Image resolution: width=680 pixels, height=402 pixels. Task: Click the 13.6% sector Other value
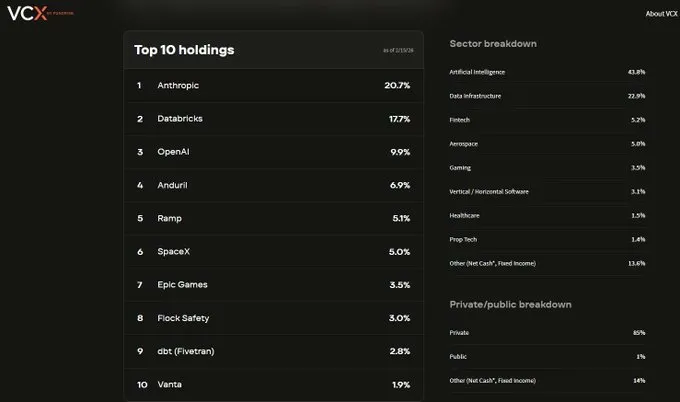click(636, 263)
